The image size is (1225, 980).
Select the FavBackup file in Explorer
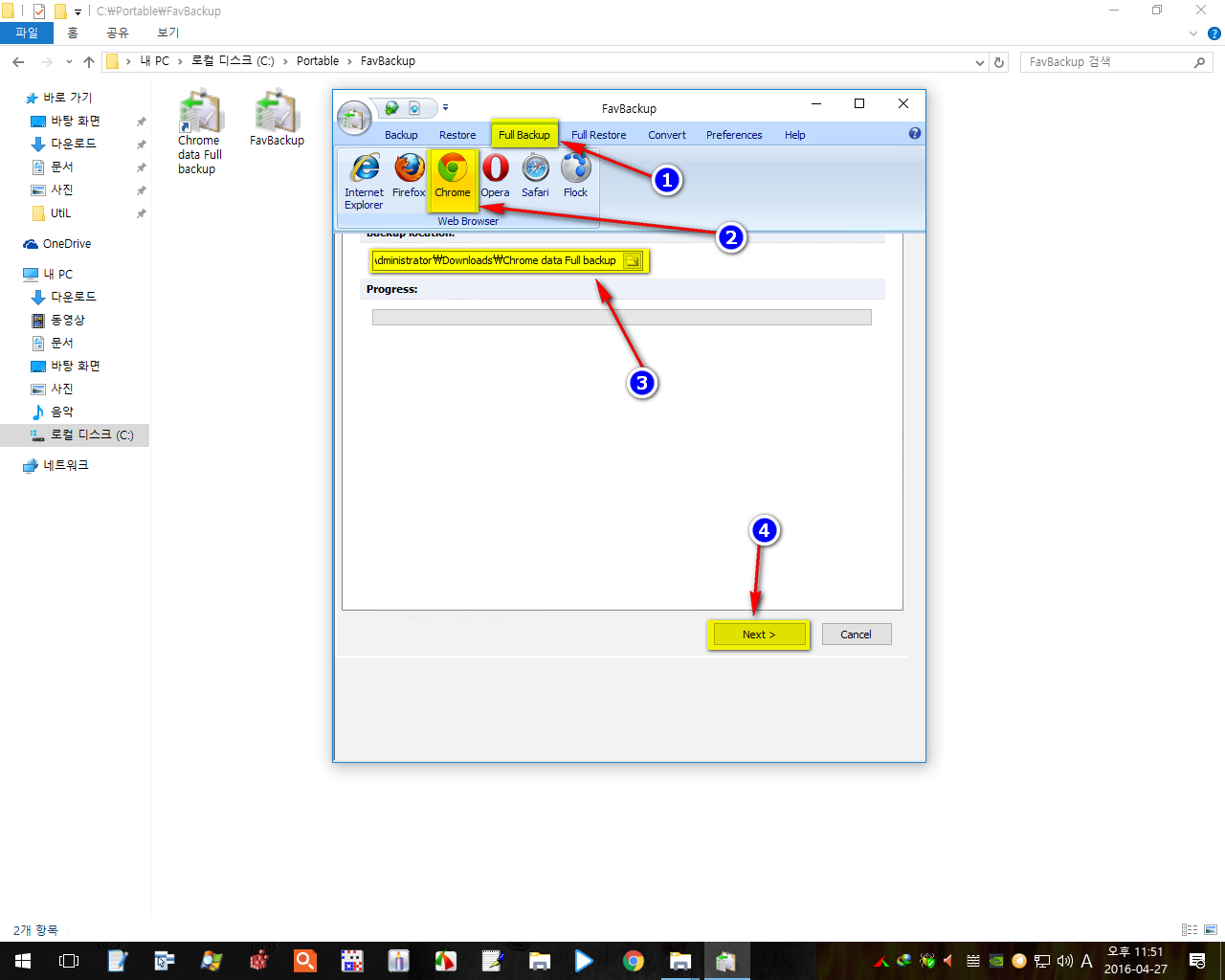pyautogui.click(x=277, y=119)
